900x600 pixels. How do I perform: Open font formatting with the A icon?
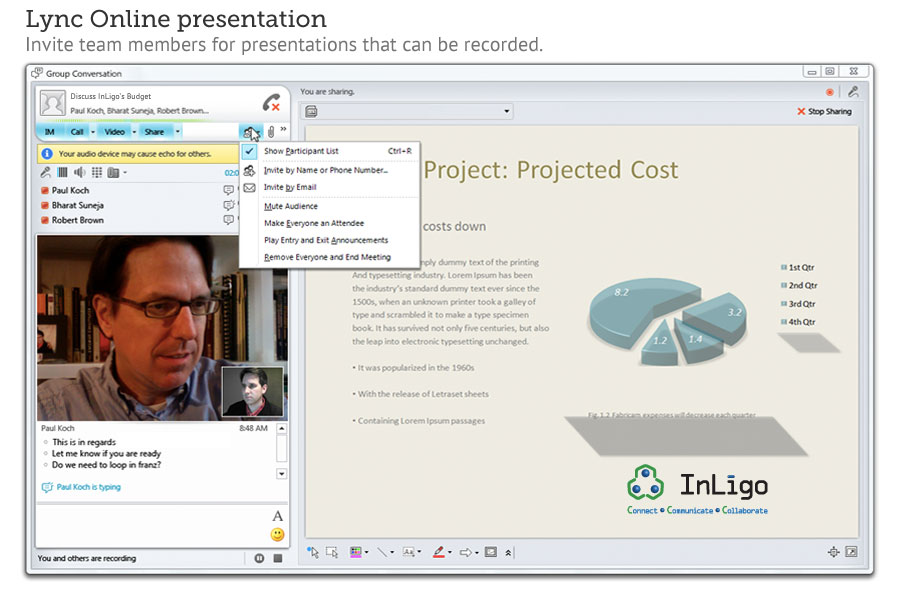tap(277, 516)
